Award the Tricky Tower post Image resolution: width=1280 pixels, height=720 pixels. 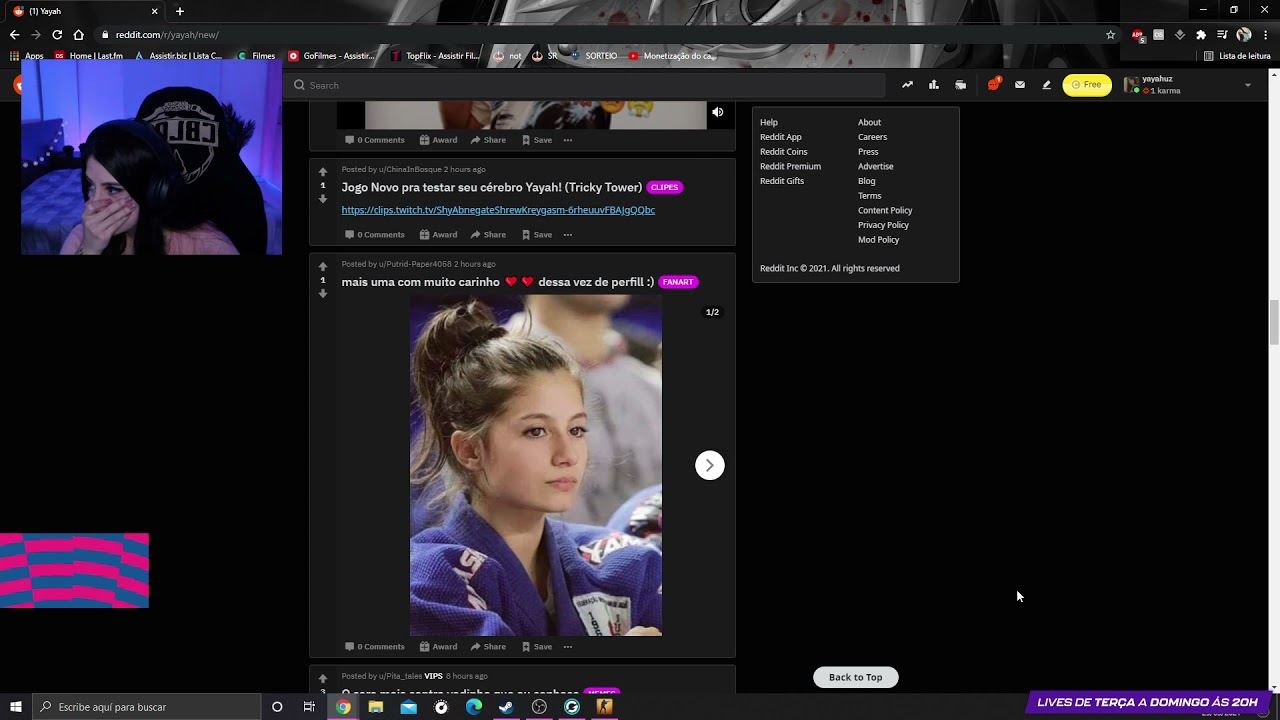[438, 235]
